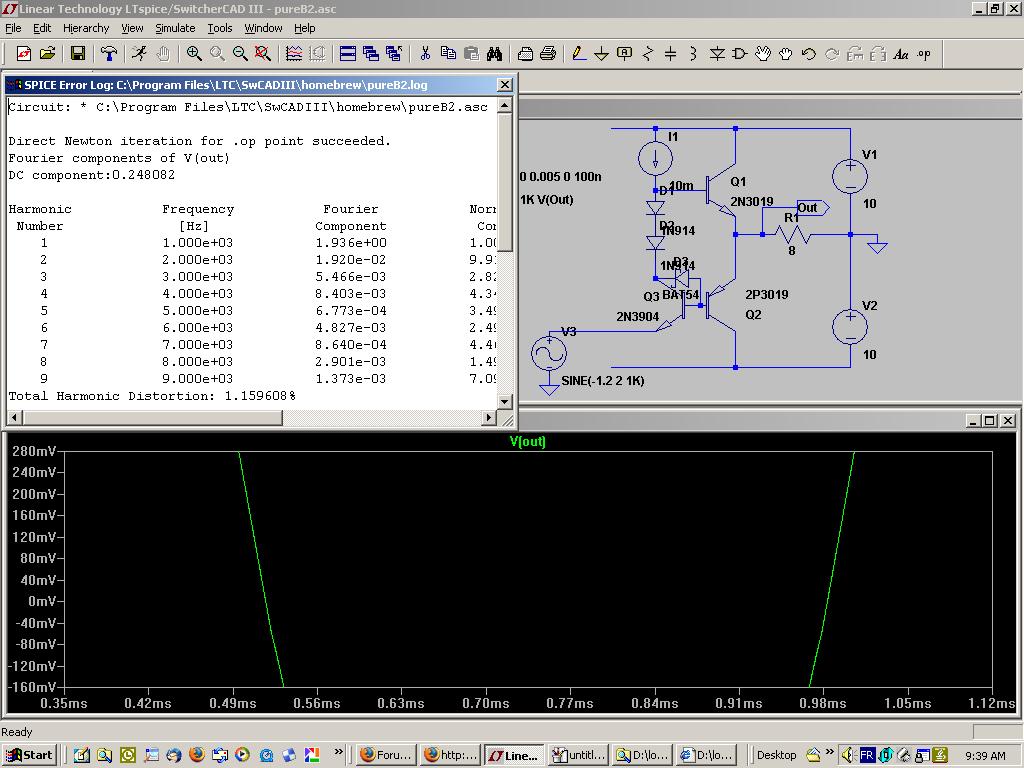Click the Zoom In magnifier icon
Viewport: 1024px width, 768px height.
point(194,54)
